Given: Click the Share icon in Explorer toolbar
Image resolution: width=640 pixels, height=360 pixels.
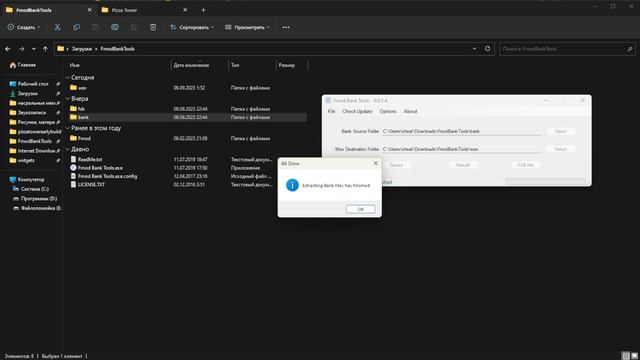Looking at the screenshot, I should point(134,27).
